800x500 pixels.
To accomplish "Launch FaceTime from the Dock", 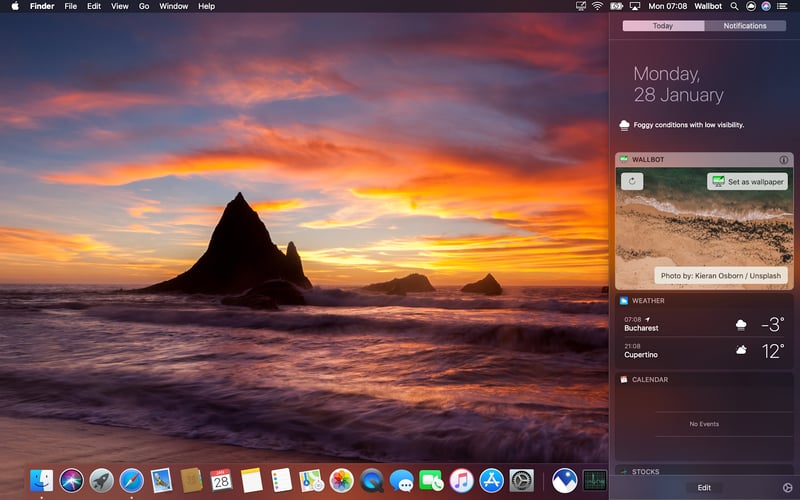I will 431,481.
